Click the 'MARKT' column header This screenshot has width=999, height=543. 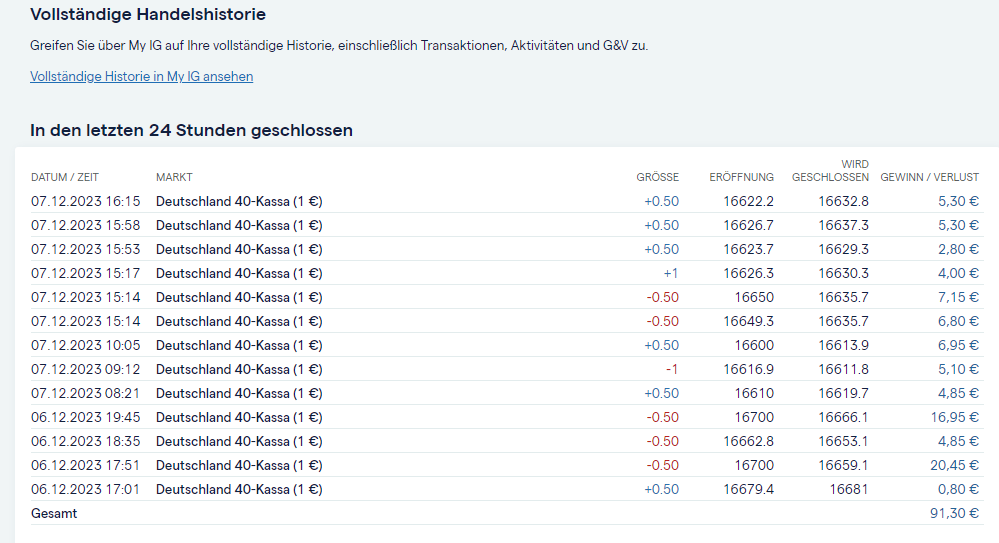174,177
